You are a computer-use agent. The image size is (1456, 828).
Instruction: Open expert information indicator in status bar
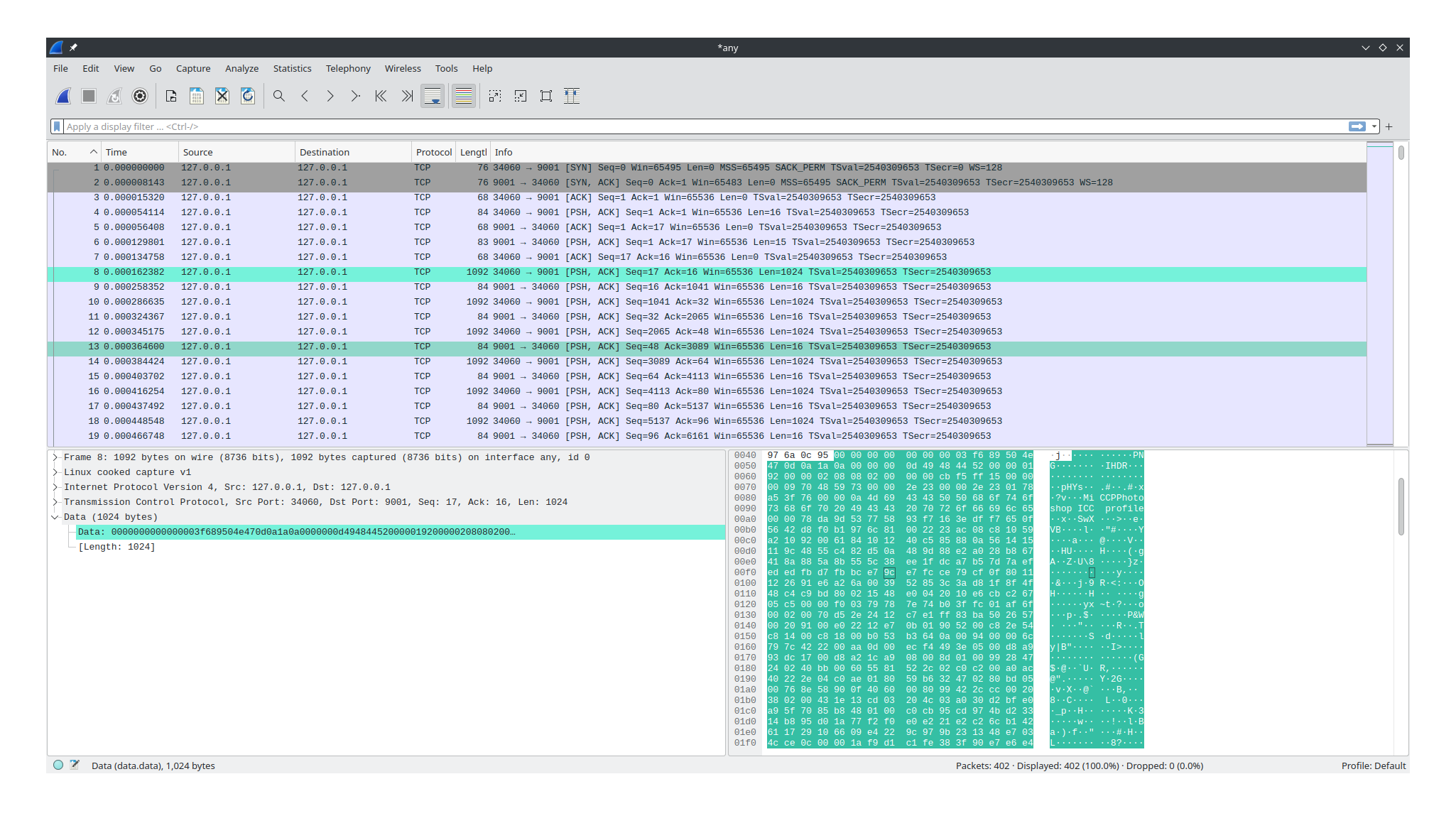[58, 765]
